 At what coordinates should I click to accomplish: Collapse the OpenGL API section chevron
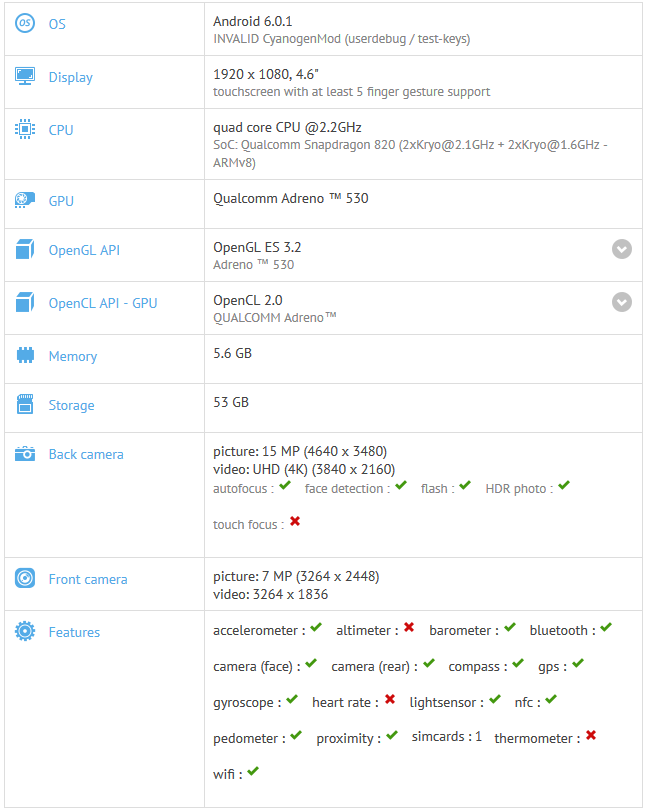click(621, 249)
